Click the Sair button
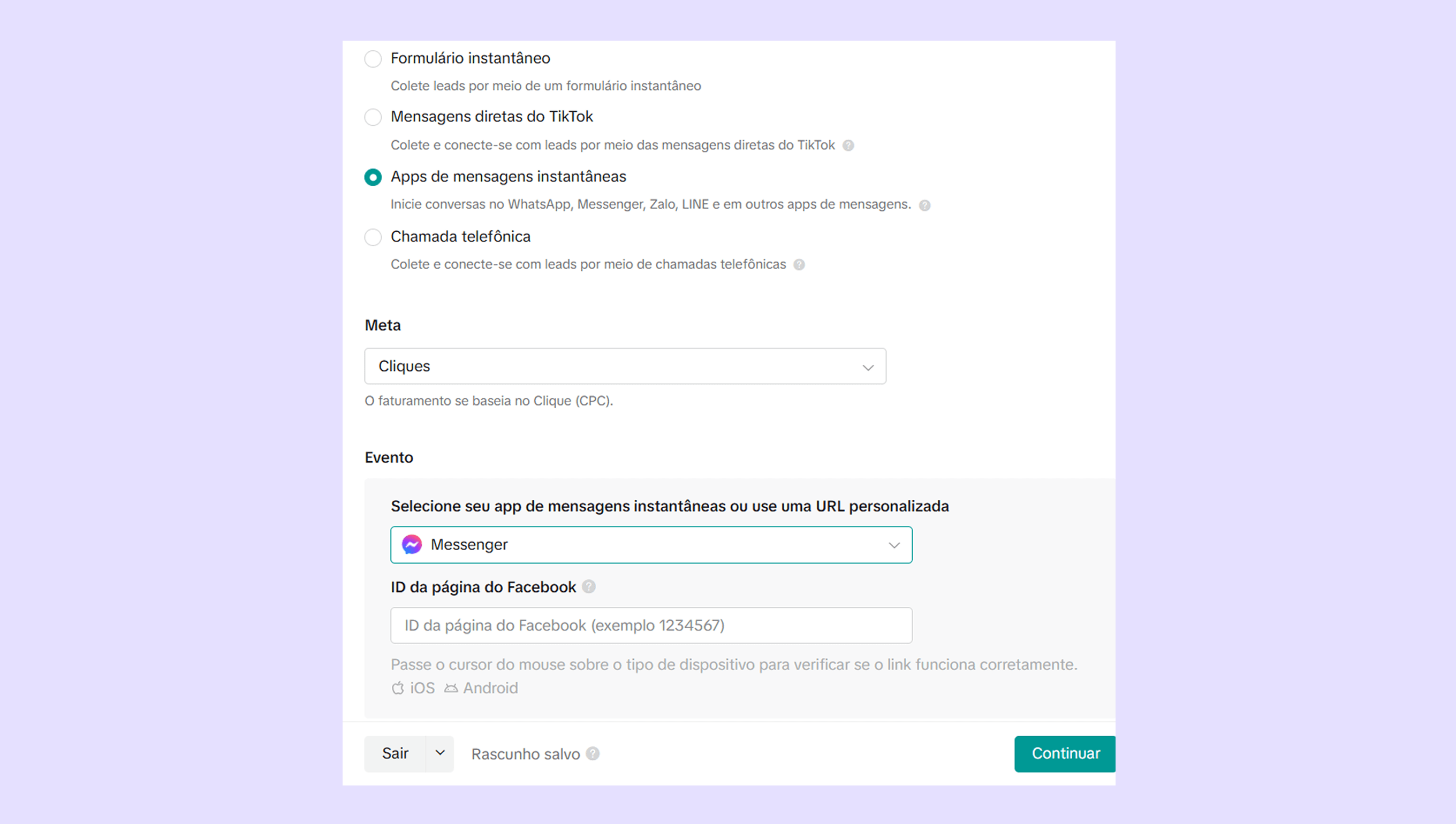The width and height of the screenshot is (1456, 824). [395, 753]
